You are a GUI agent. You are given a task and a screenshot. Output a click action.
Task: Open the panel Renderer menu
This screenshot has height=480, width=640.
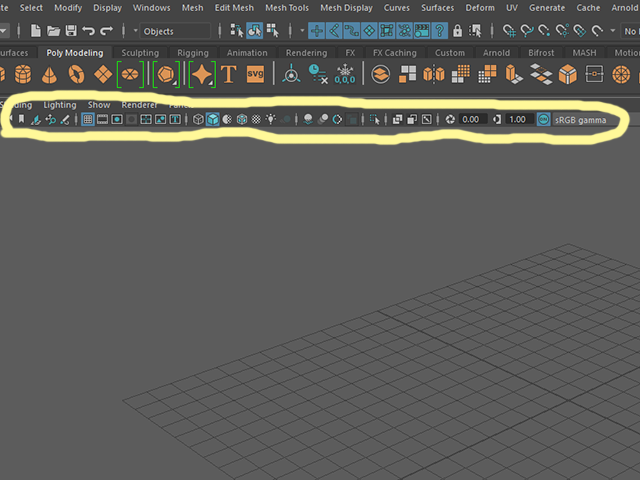(x=139, y=105)
